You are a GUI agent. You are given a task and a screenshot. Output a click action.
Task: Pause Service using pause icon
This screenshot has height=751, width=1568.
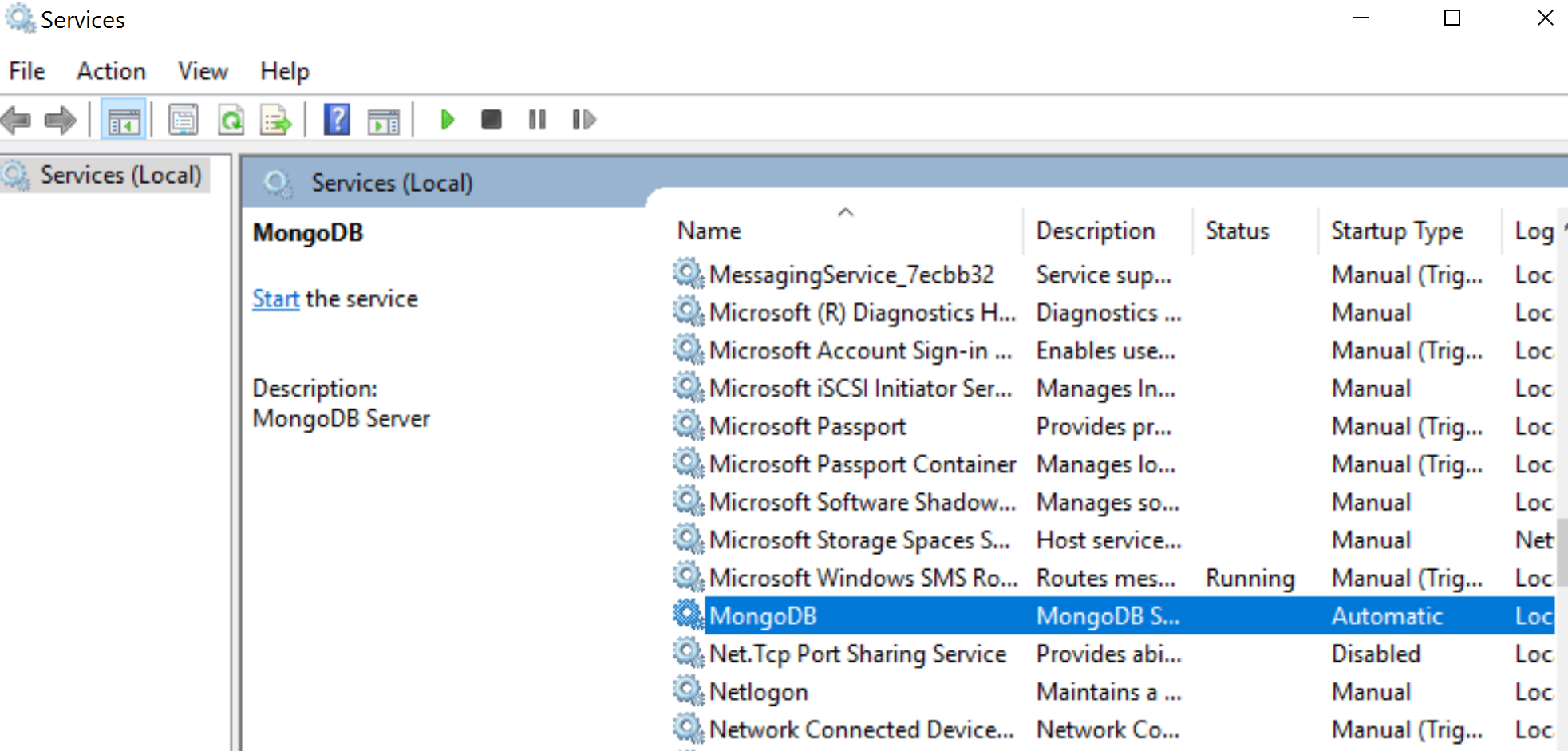click(537, 120)
